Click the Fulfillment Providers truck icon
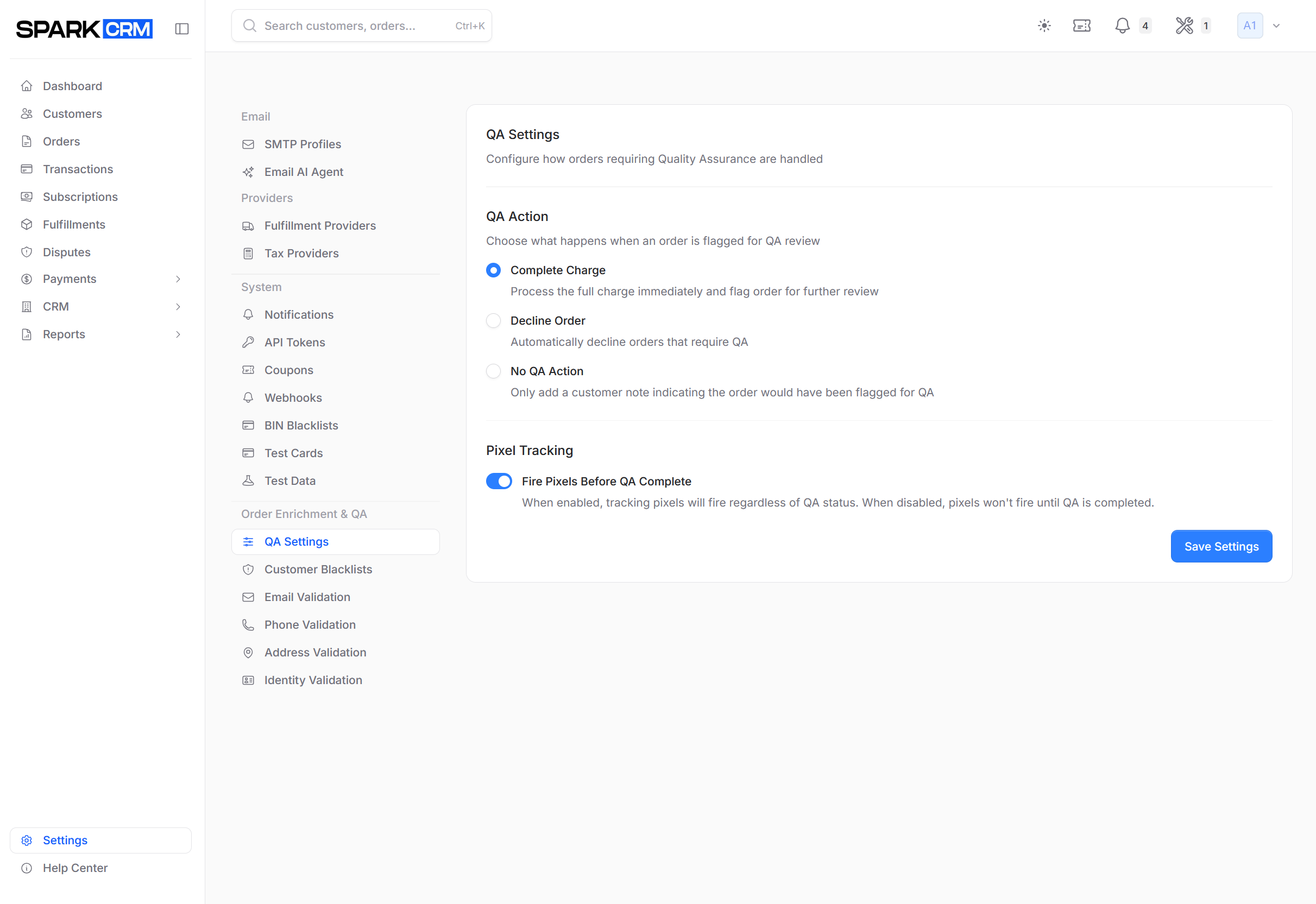 (x=248, y=226)
